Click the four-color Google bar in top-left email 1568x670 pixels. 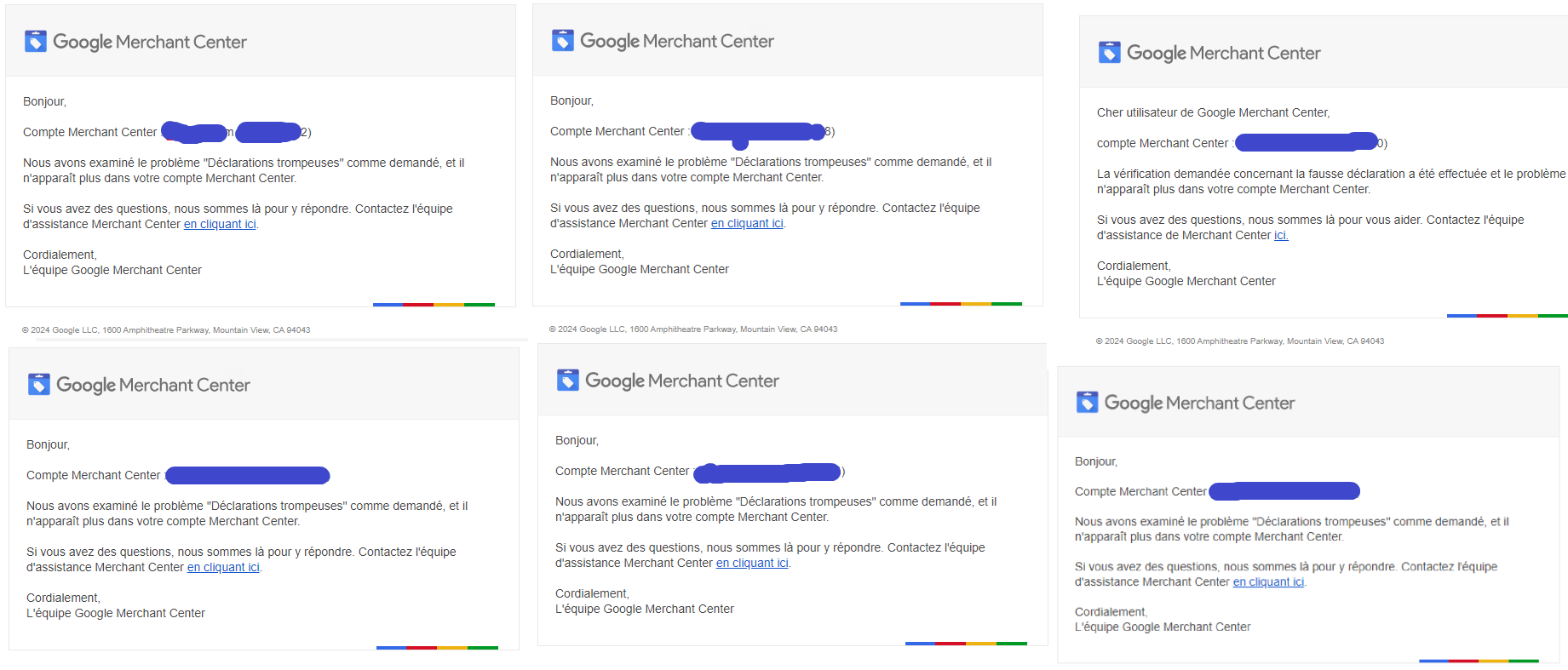tap(434, 305)
